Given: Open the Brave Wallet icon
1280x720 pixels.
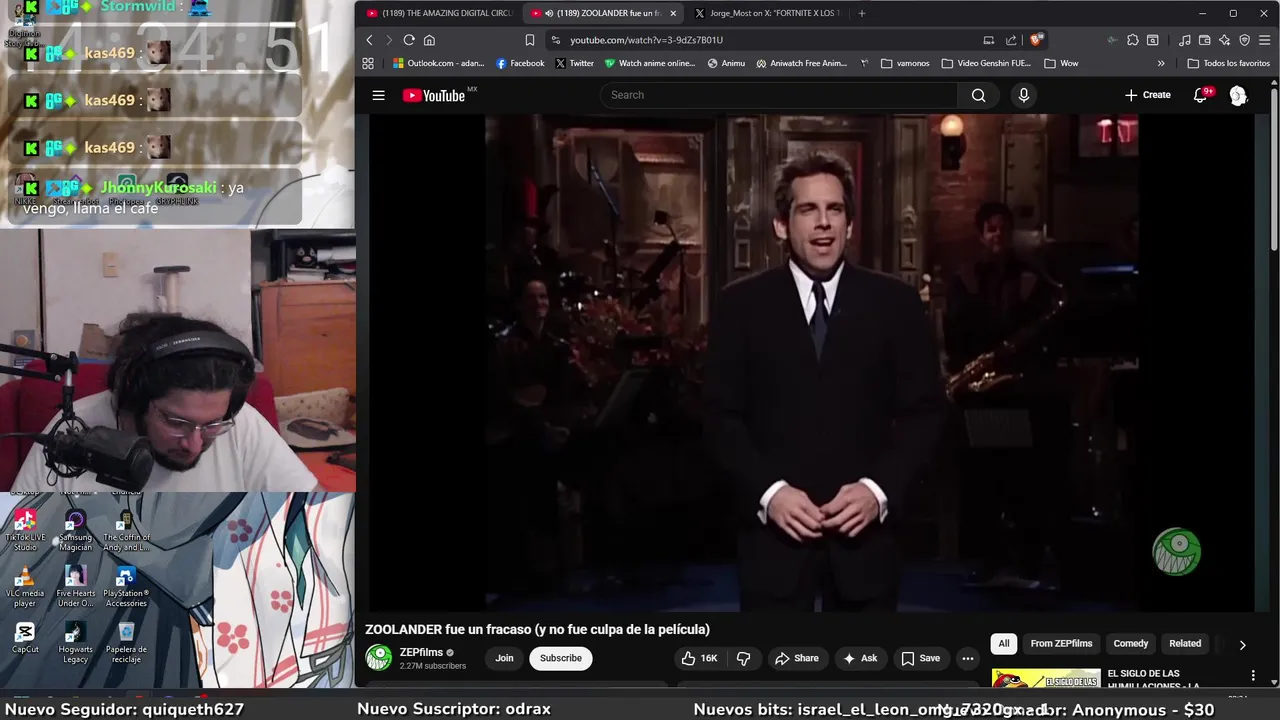Looking at the screenshot, I should click(1205, 40).
